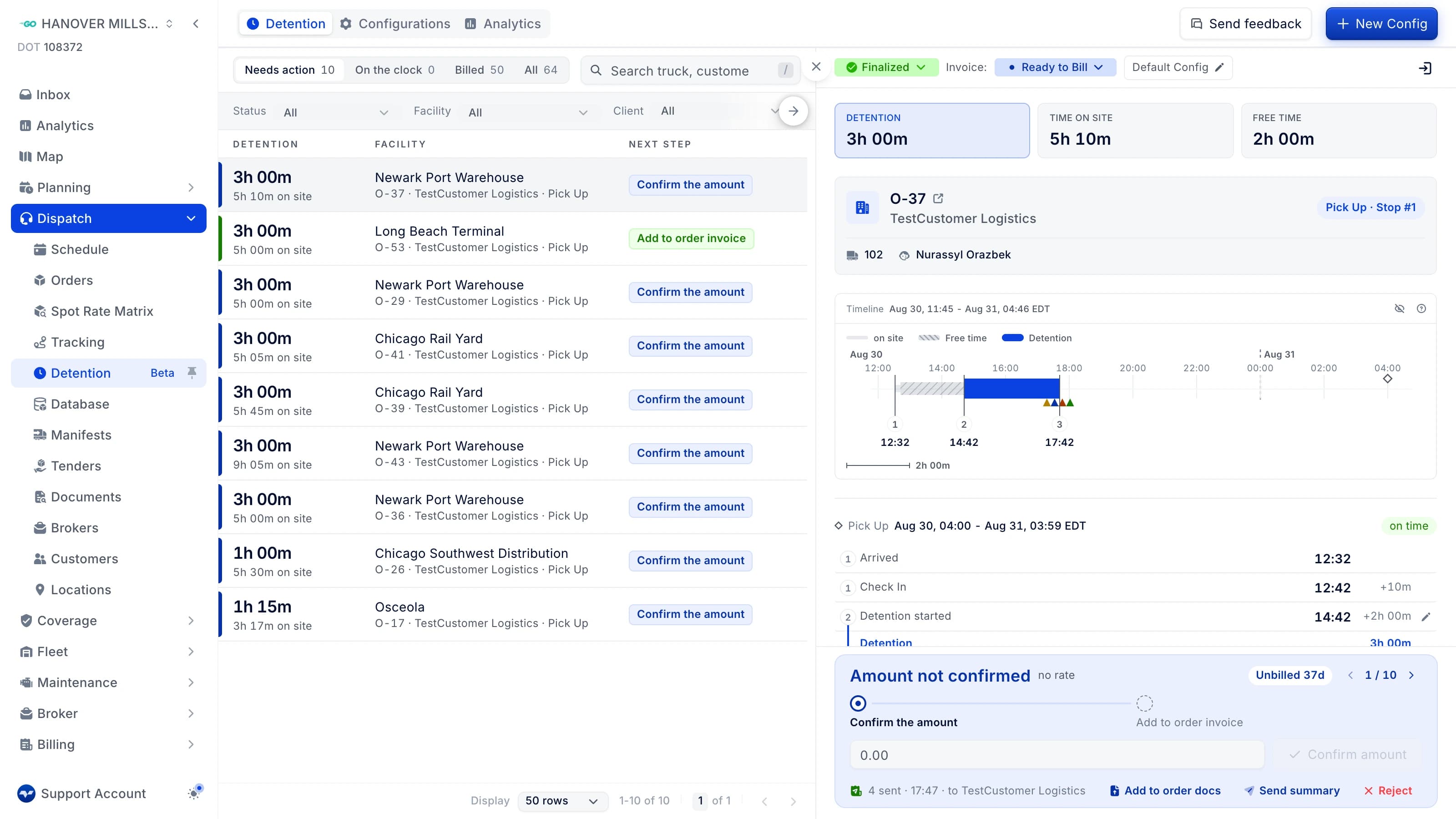The width and height of the screenshot is (1456, 819).
Task: Select the Add to order invoice step circle
Action: (1145, 703)
